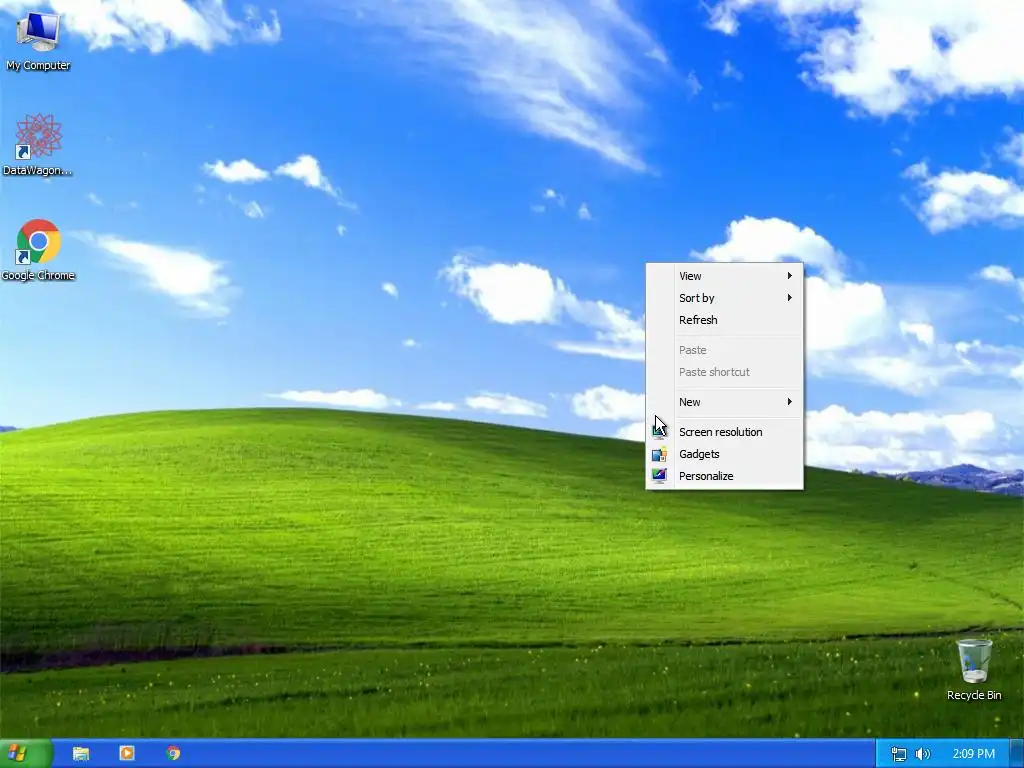Open the file explorer taskbar icon
Screen dimensions: 1024x768
pyautogui.click(x=81, y=754)
